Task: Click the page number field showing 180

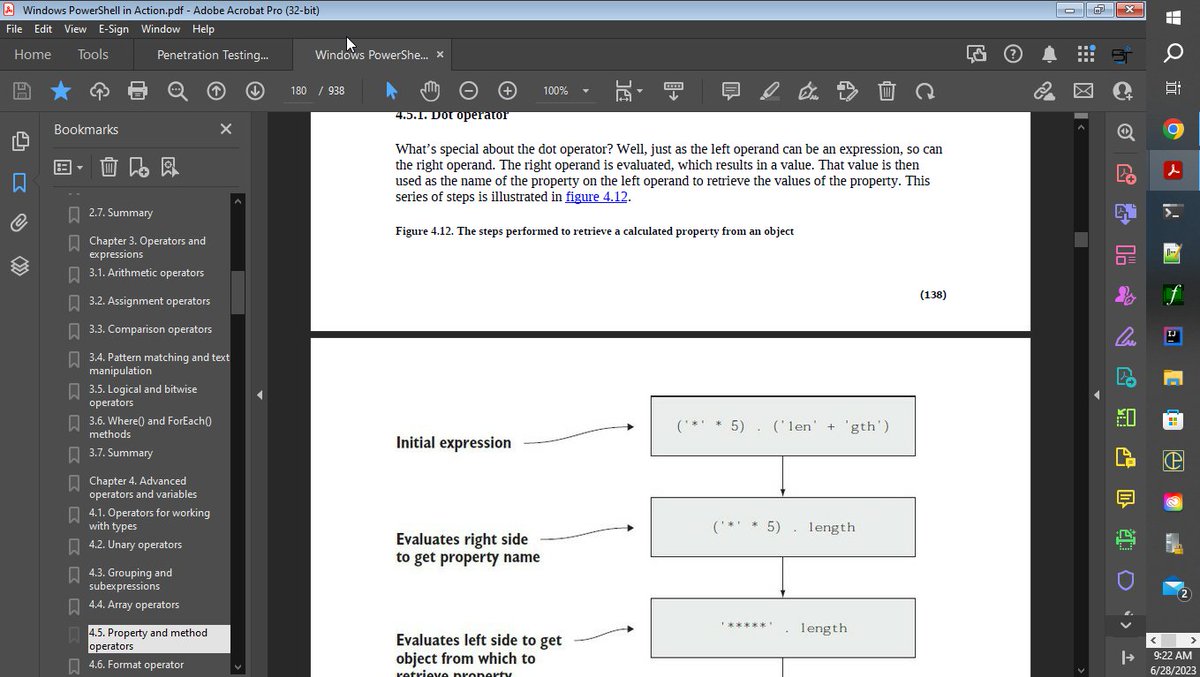Action: 298,91
